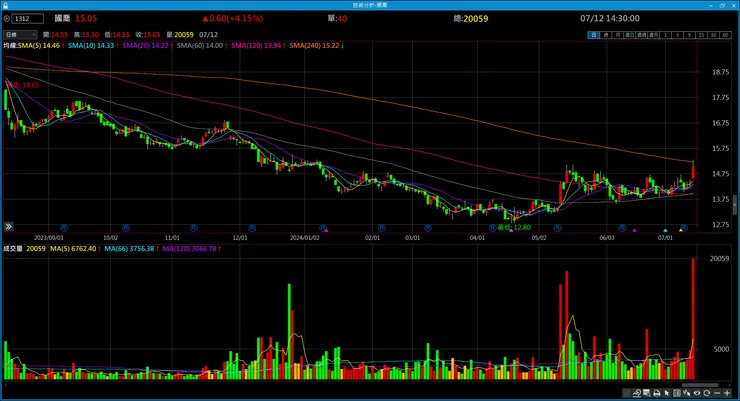
Task: Open the 日線 chart period dropdown
Action: pyautogui.click(x=20, y=34)
